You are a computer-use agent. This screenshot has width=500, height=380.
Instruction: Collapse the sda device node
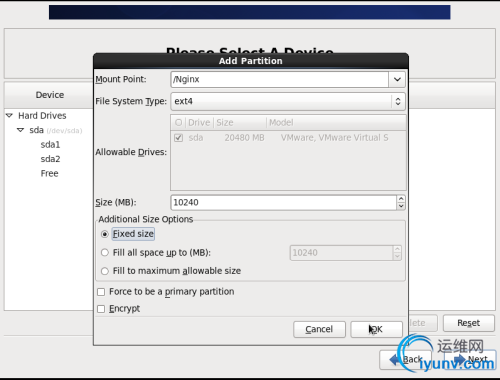20,130
